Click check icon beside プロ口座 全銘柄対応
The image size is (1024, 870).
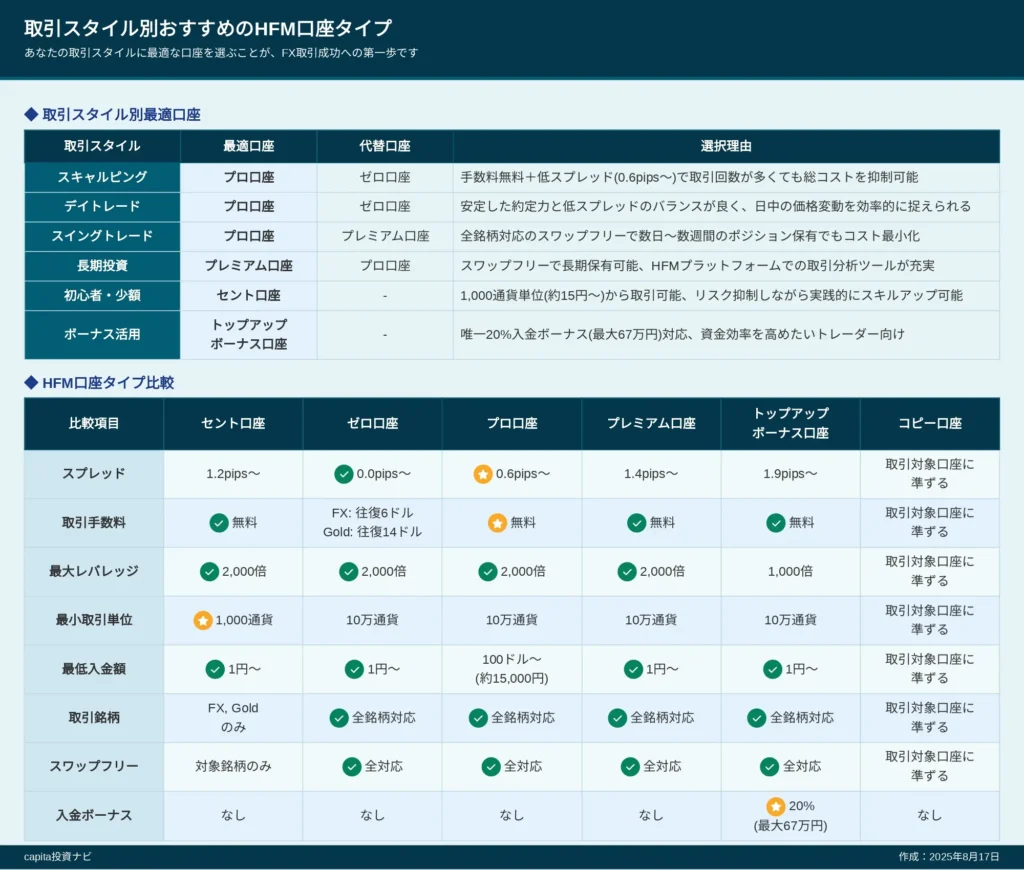[x=478, y=718]
